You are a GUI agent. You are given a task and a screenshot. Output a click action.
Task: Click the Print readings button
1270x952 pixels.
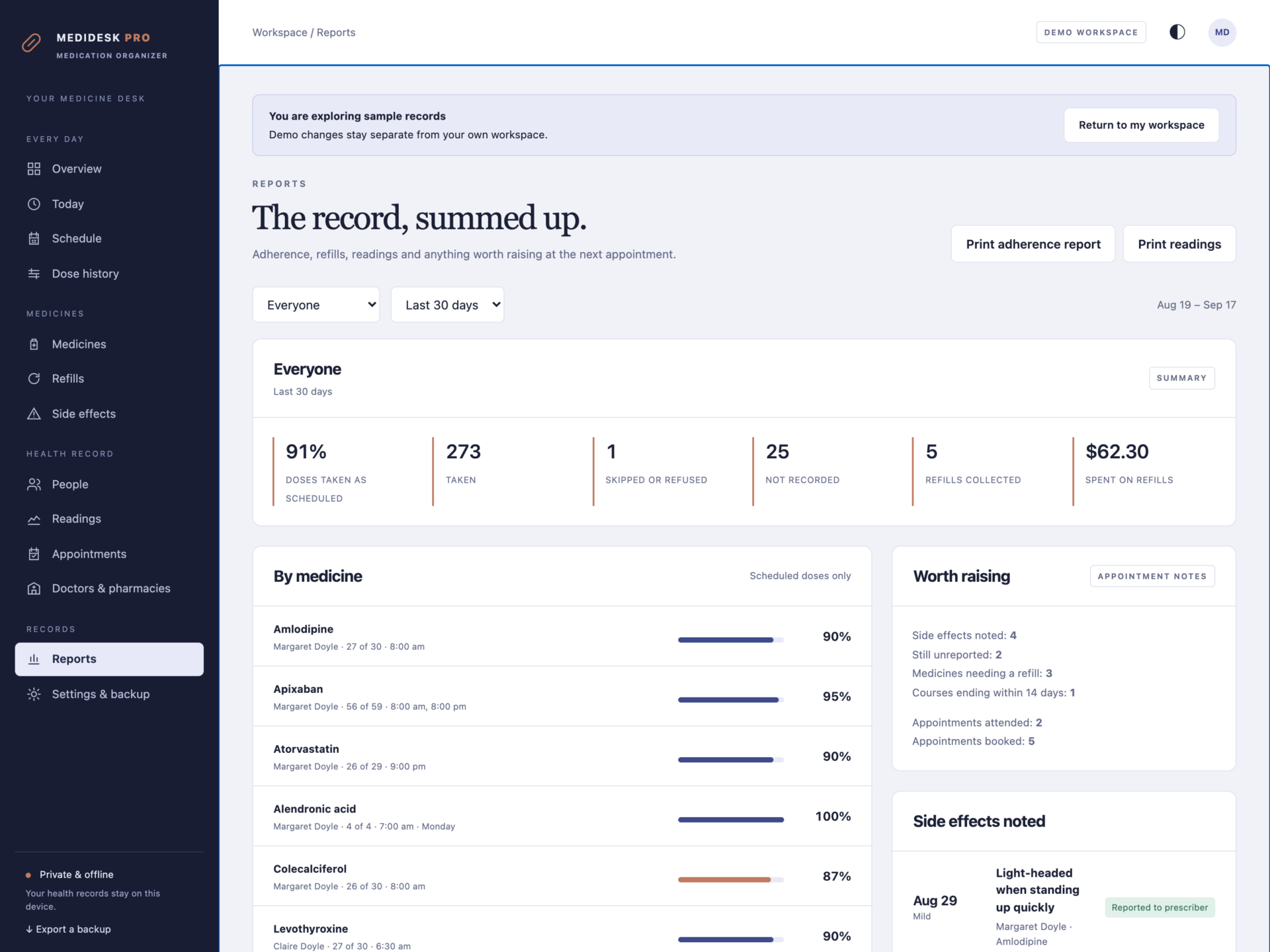(1179, 244)
